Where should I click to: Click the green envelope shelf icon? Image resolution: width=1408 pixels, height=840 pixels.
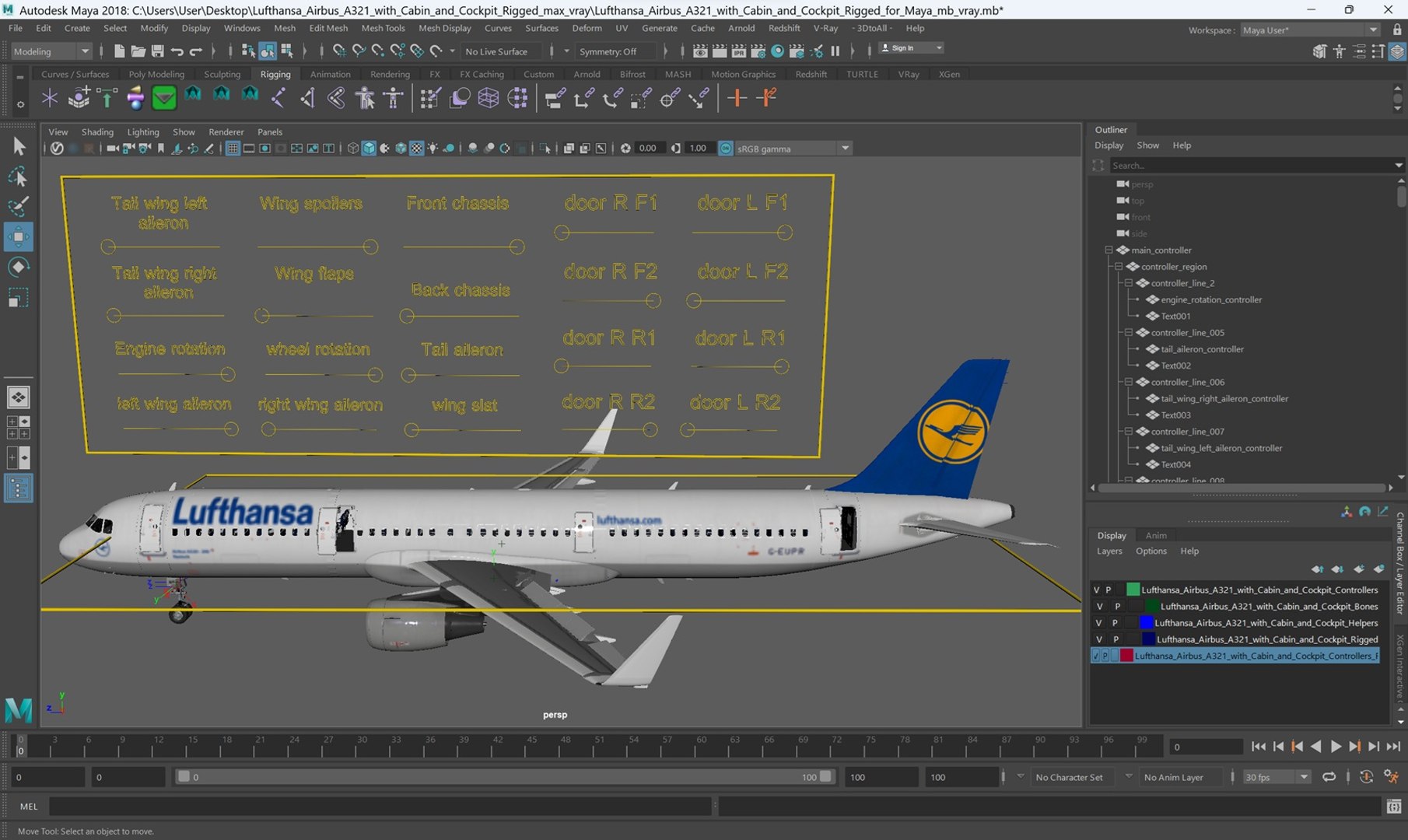click(x=164, y=98)
